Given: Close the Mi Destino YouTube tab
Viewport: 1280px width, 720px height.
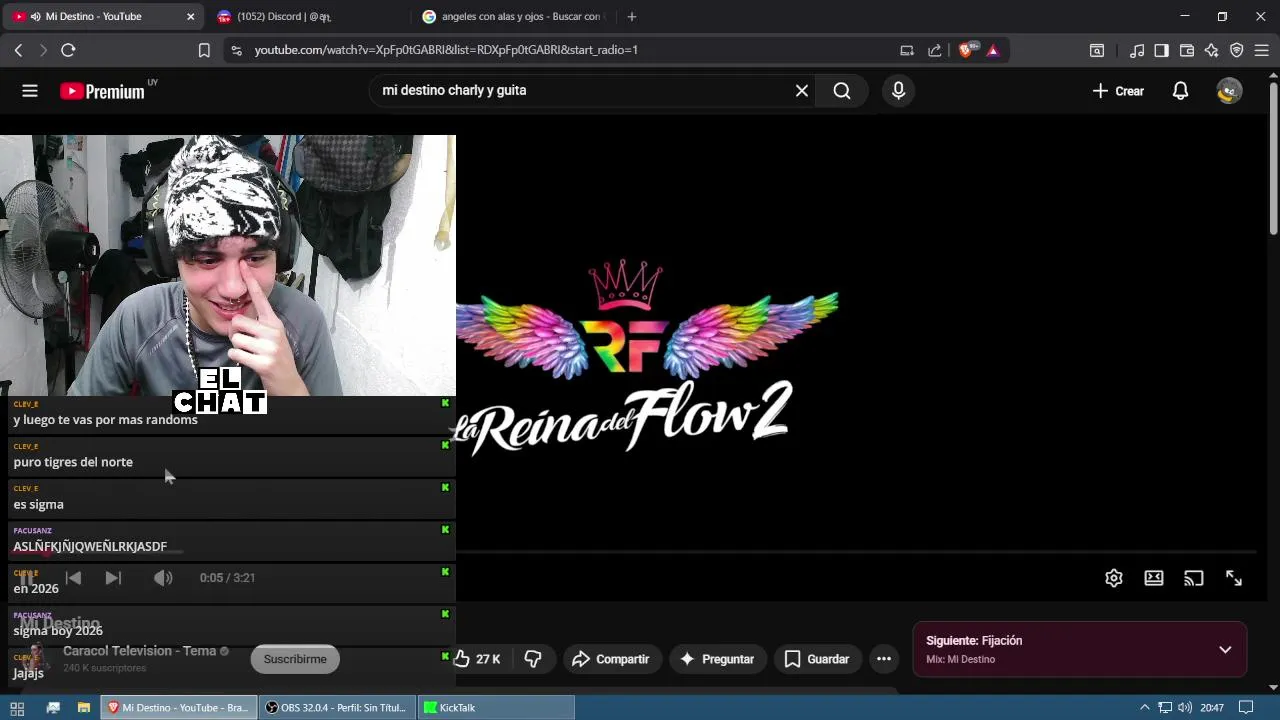Looking at the screenshot, I should point(191,17).
